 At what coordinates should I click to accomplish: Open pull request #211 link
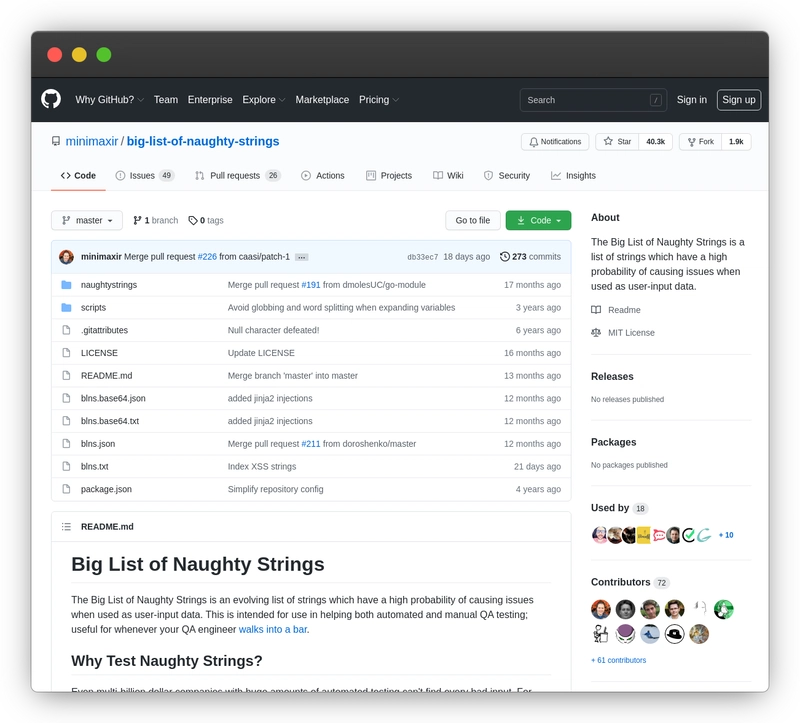tap(311, 443)
